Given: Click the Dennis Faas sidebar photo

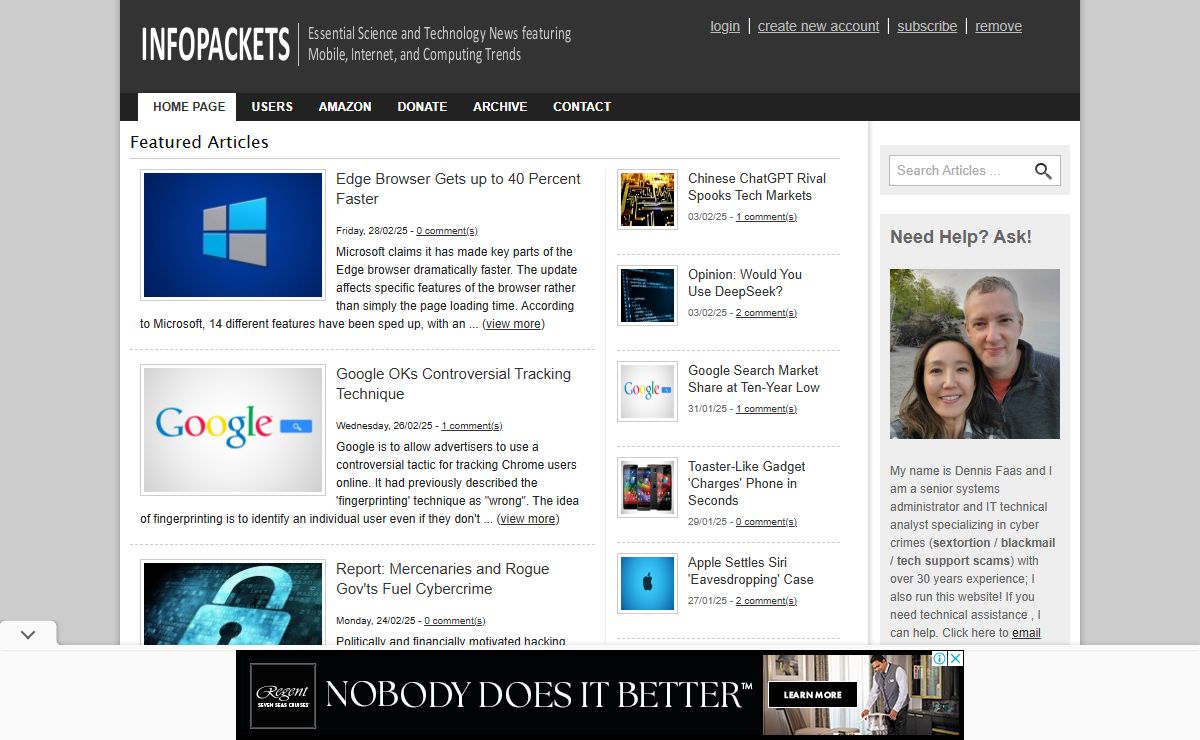Looking at the screenshot, I should coord(975,354).
